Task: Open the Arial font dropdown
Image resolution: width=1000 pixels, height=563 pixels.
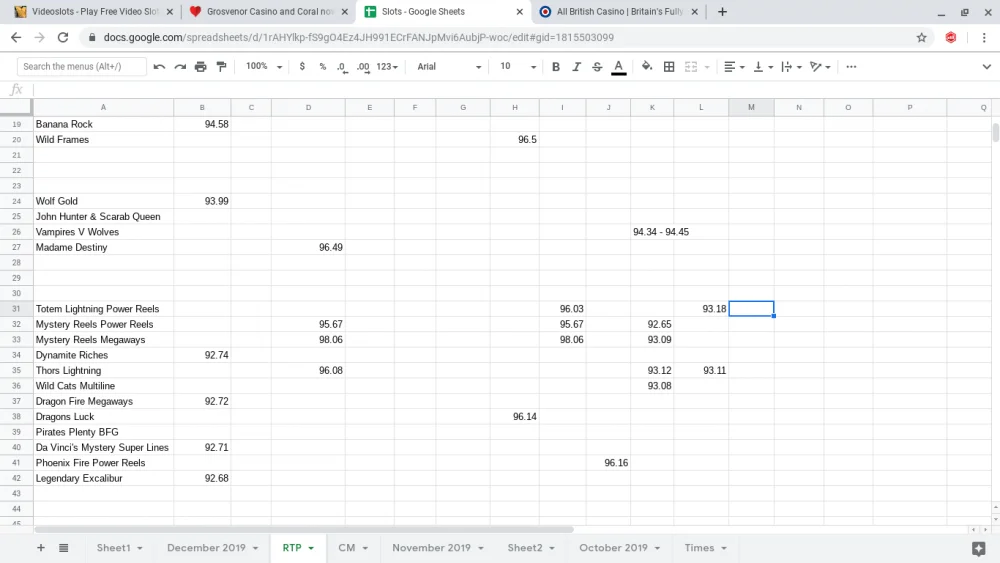Action: coord(449,66)
